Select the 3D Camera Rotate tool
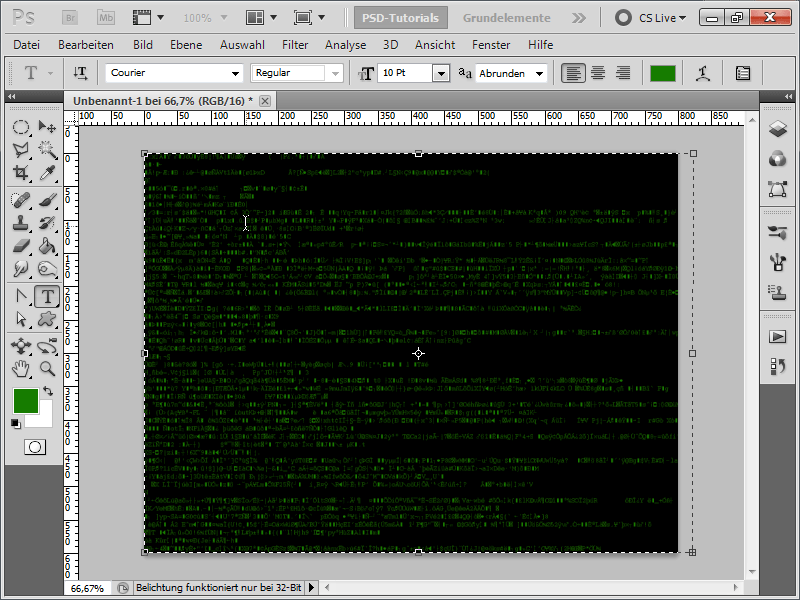 (x=47, y=346)
